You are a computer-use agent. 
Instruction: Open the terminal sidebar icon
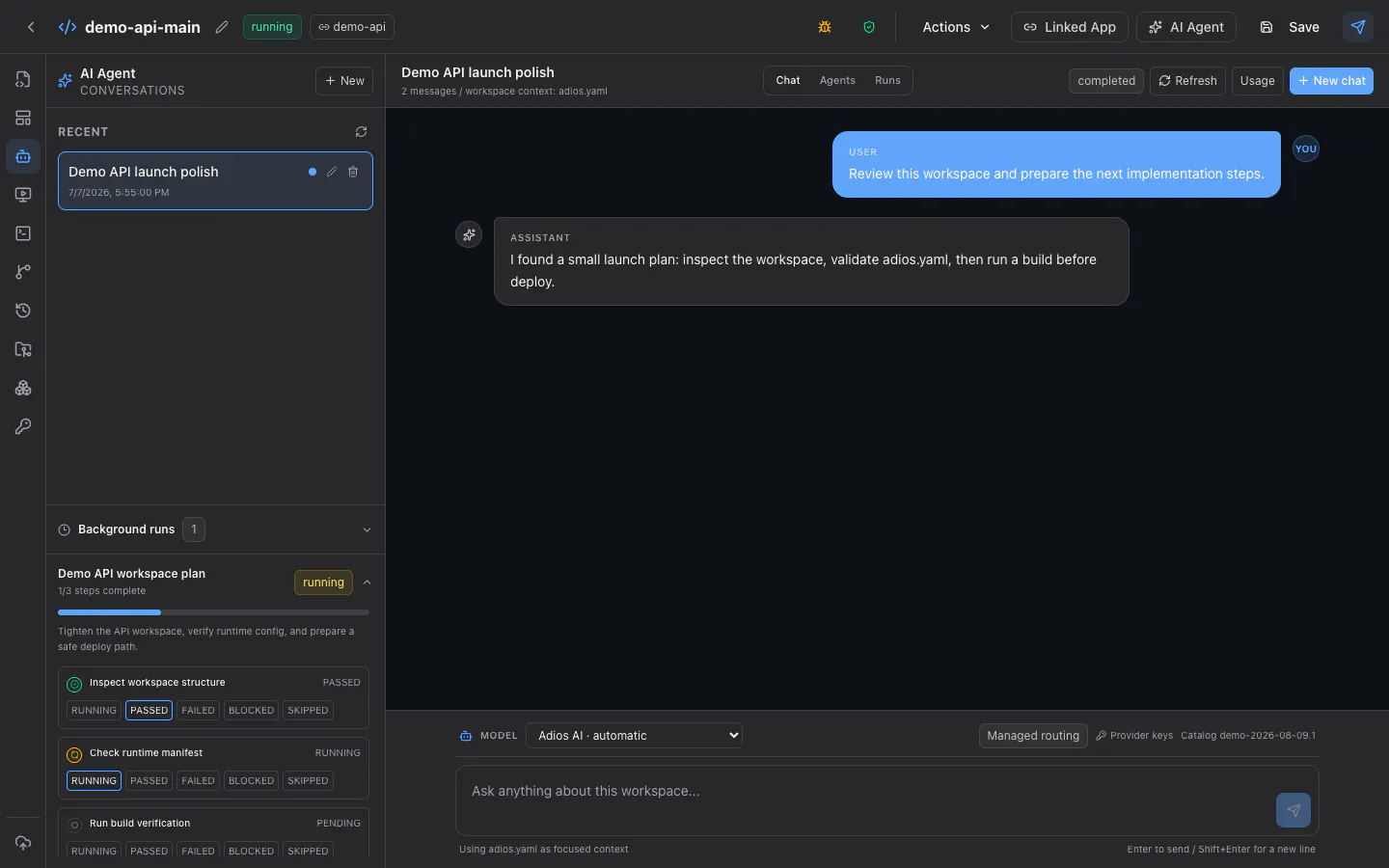(23, 233)
